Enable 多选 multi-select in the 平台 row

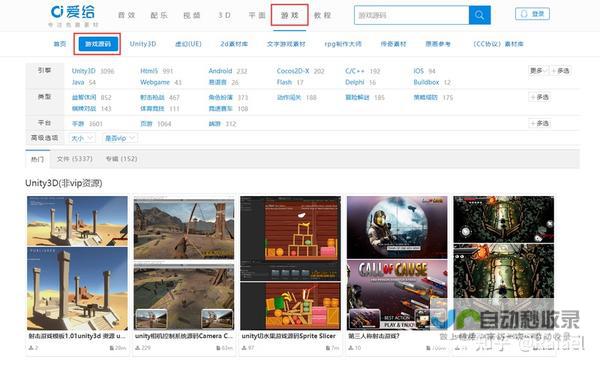(540, 123)
